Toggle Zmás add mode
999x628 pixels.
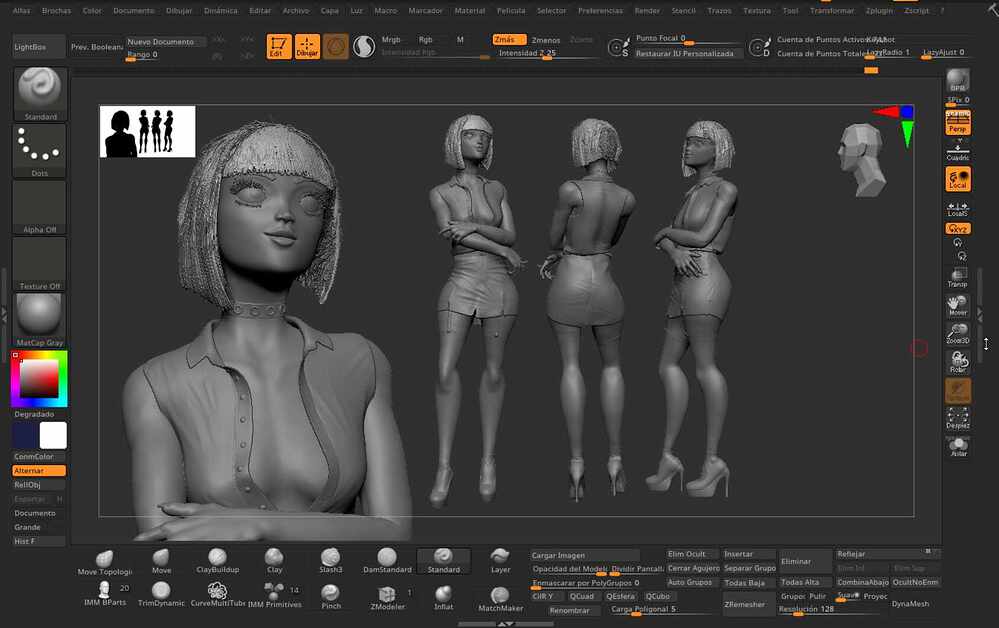click(x=509, y=39)
